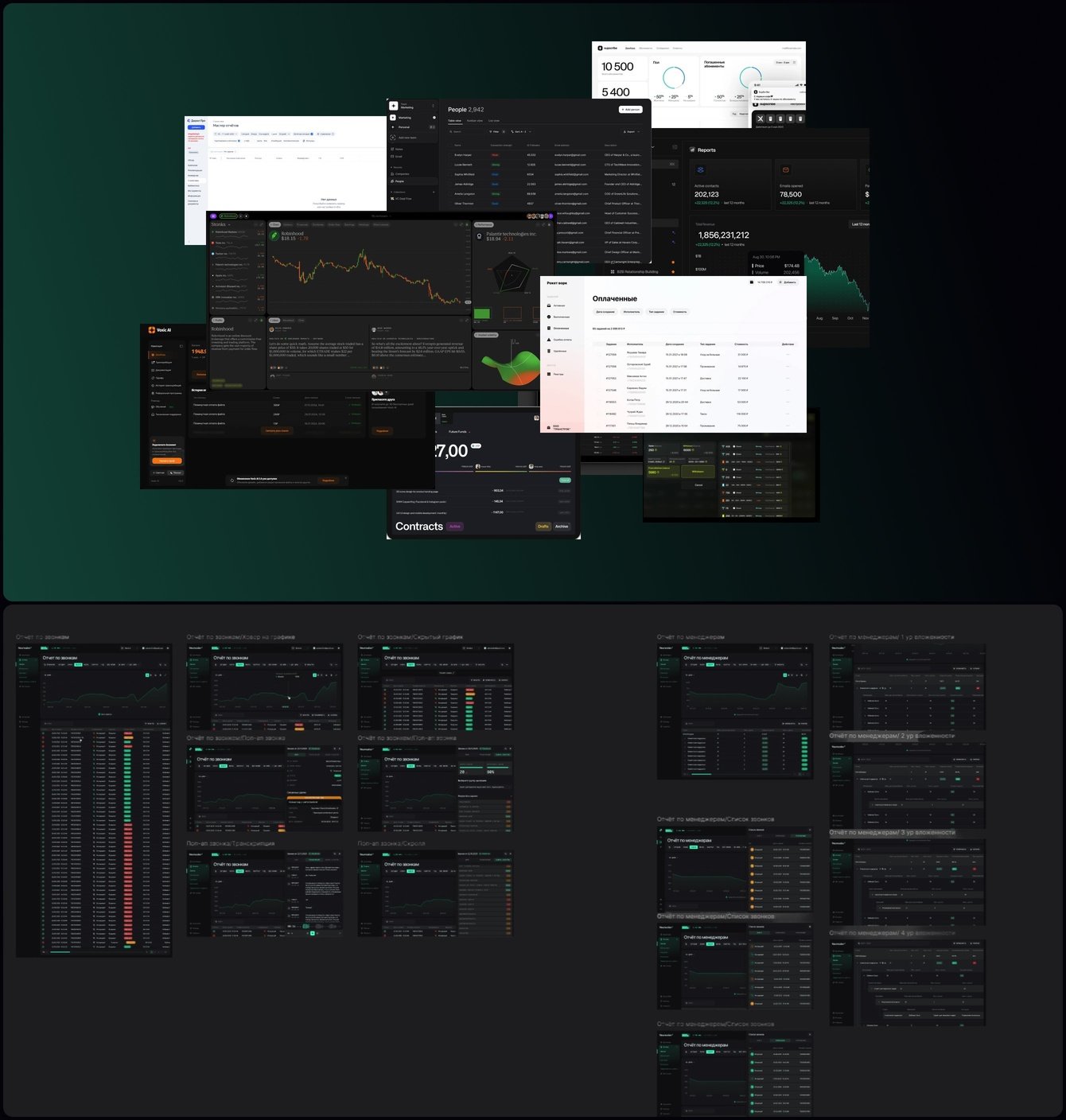Click the Withdraw button in trading panel
The image size is (1066, 1120).
[698, 472]
